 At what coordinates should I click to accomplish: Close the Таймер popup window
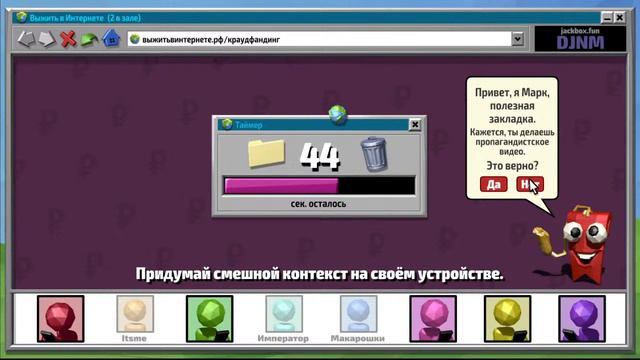(x=415, y=124)
